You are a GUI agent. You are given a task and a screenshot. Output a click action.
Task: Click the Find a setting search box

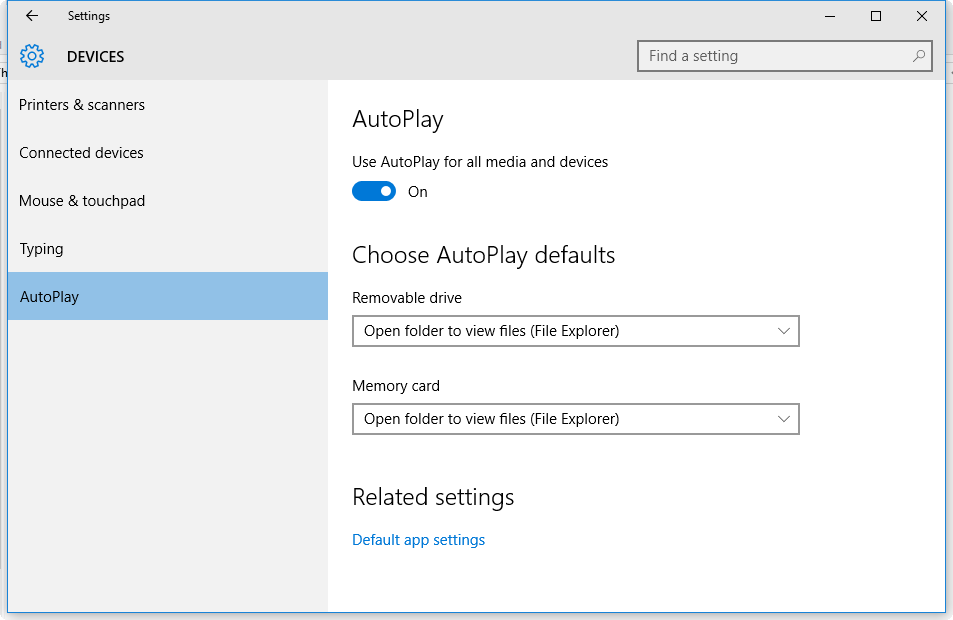click(x=775, y=56)
